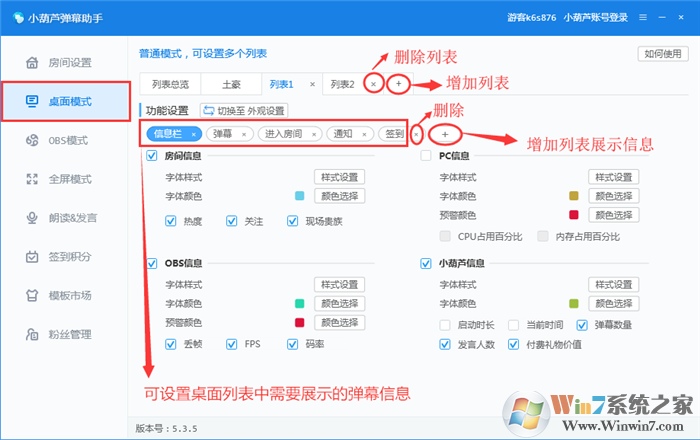Remove the 信息栏 tag with its x

click(x=194, y=134)
